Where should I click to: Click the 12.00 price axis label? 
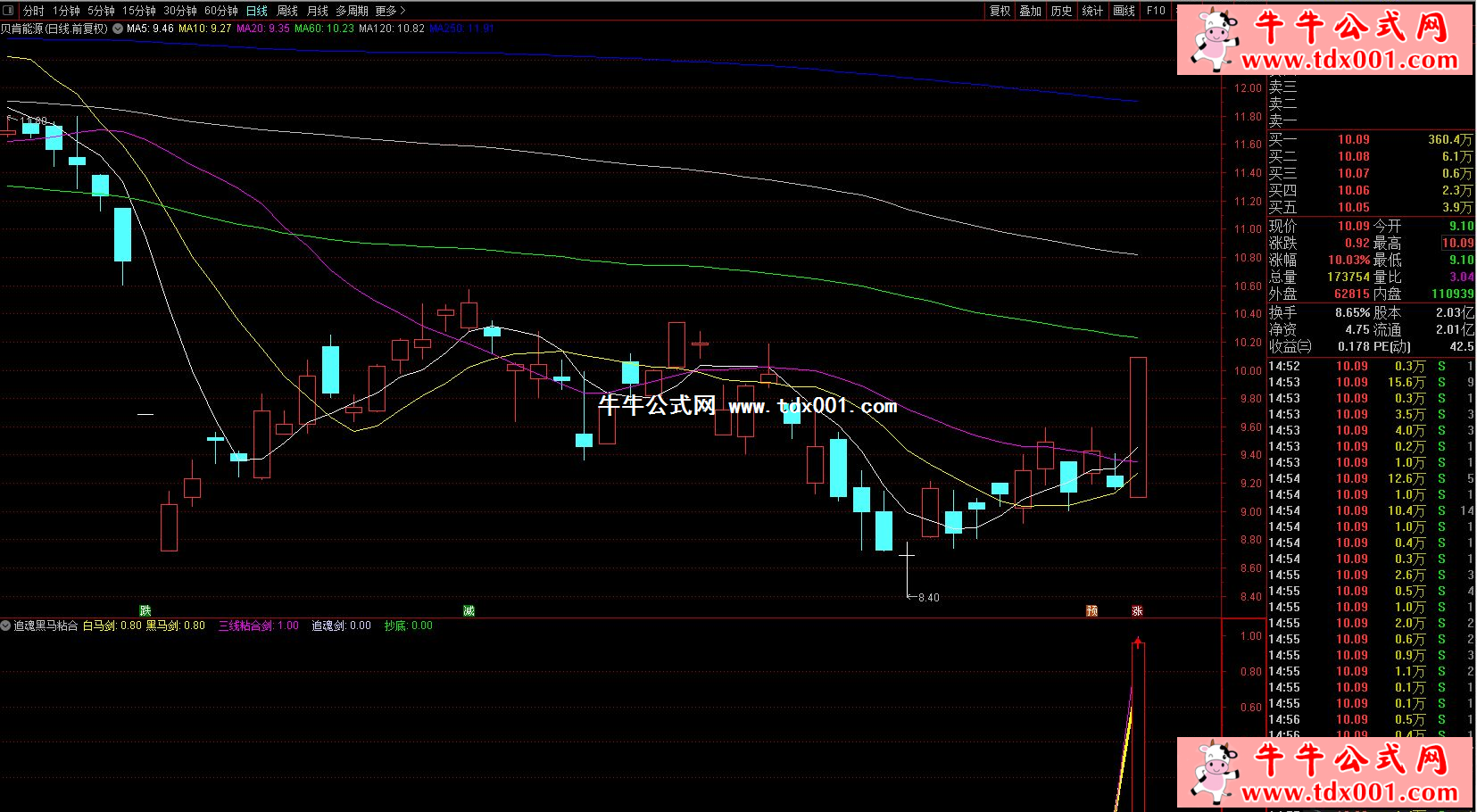[x=1248, y=87]
